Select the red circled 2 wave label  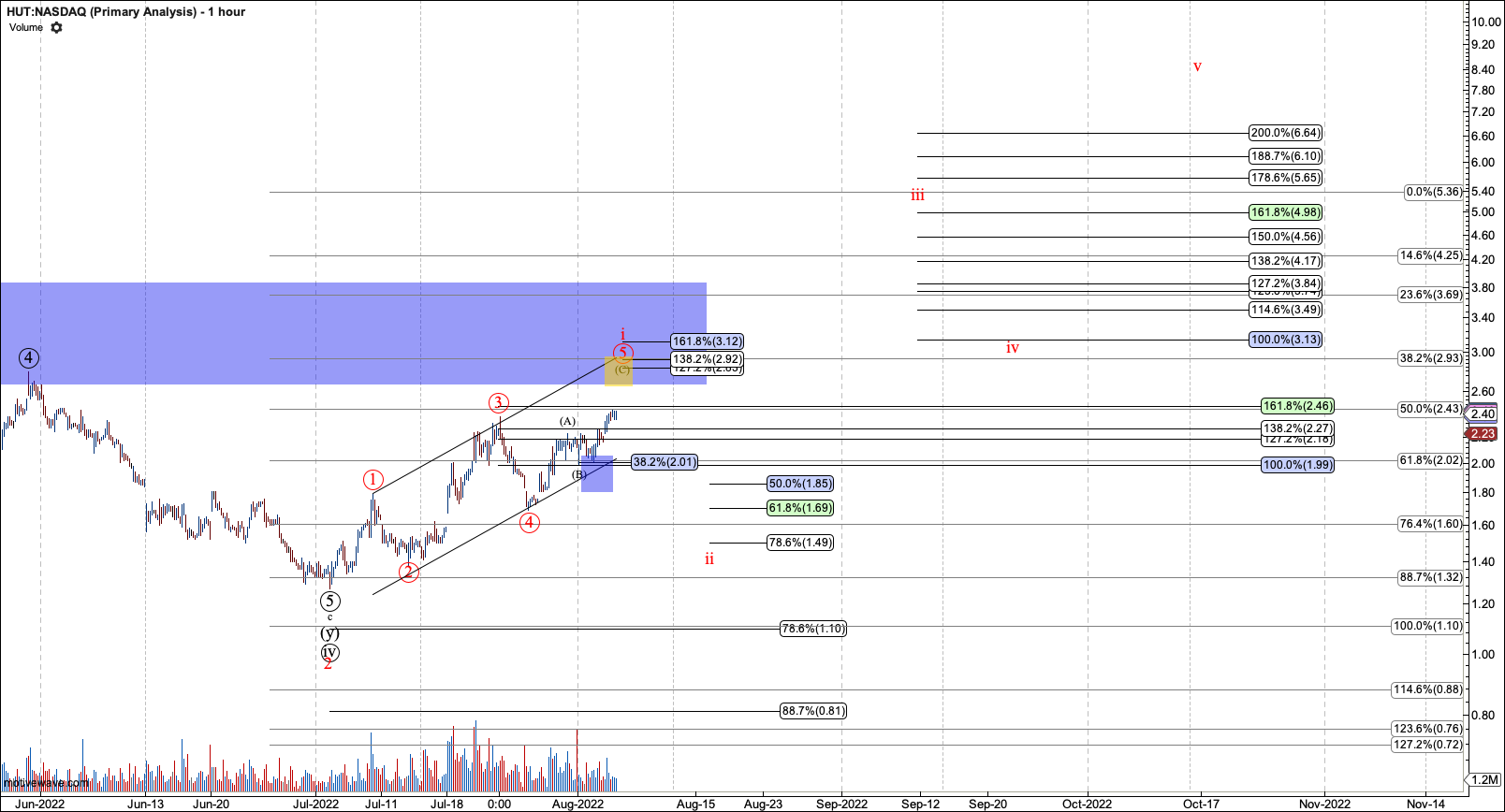click(x=409, y=572)
